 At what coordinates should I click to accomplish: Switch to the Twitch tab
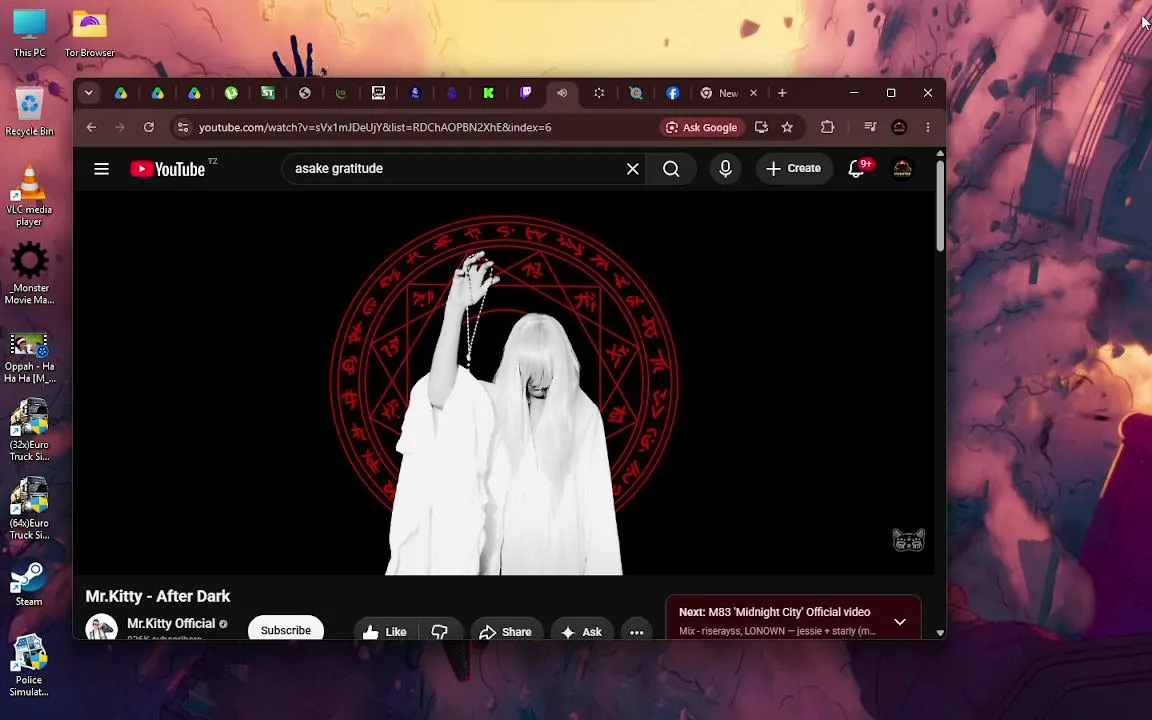point(525,93)
